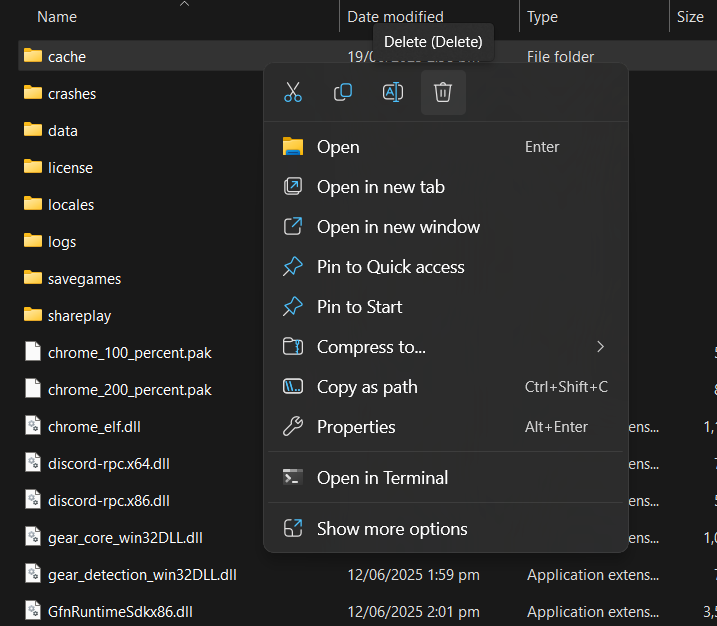
Task: Click the Delete trash can icon
Action: tap(443, 93)
